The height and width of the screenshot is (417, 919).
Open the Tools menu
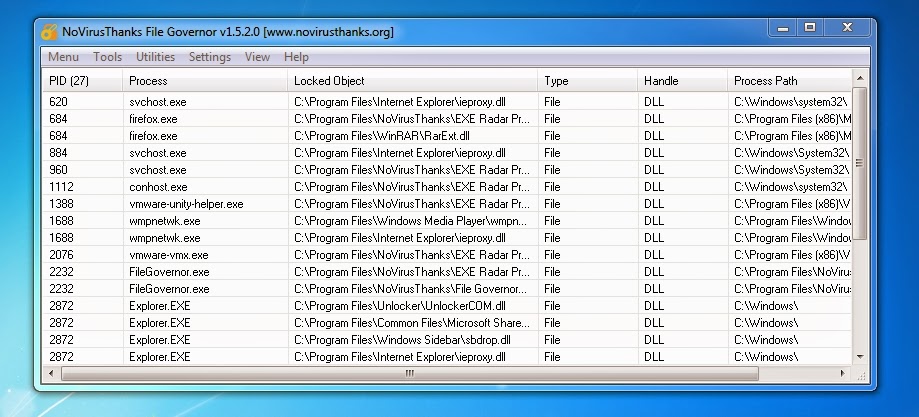point(108,57)
